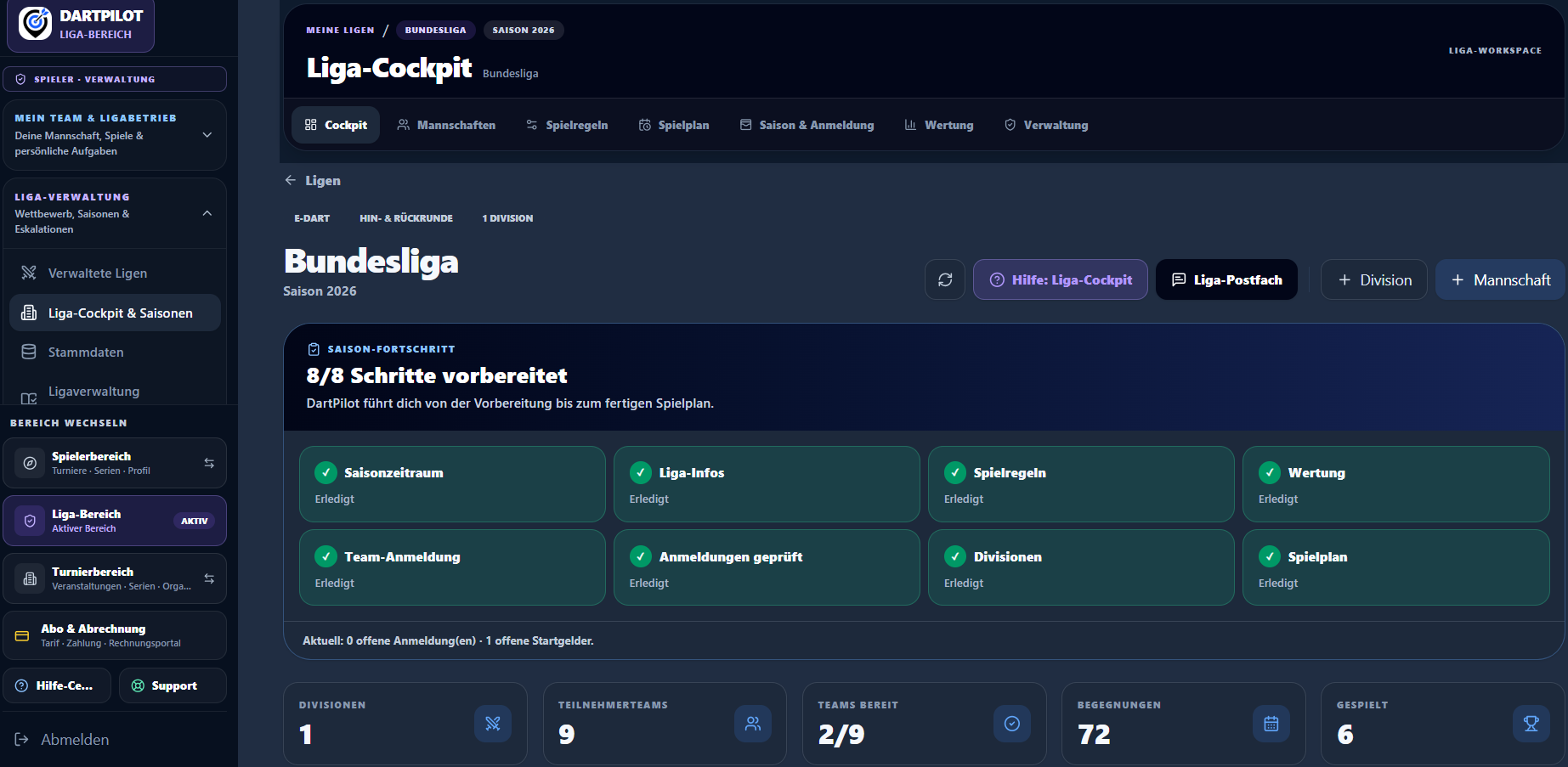The height and width of the screenshot is (767, 1568).
Task: Open the Saison & Anmeldung tab
Action: pos(807,125)
